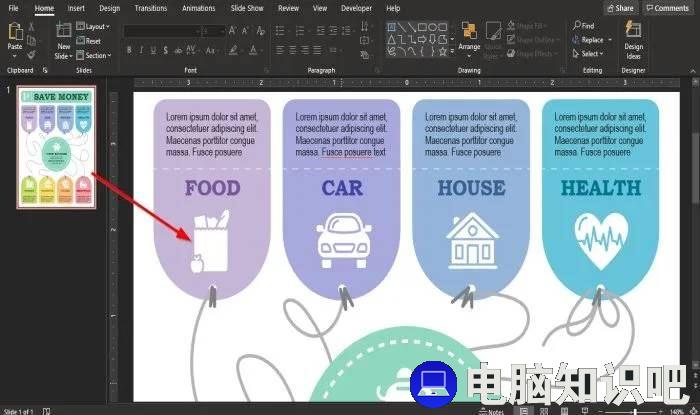The width and height of the screenshot is (700, 415).
Task: Click the New Slide icon
Action: [x=63, y=31]
